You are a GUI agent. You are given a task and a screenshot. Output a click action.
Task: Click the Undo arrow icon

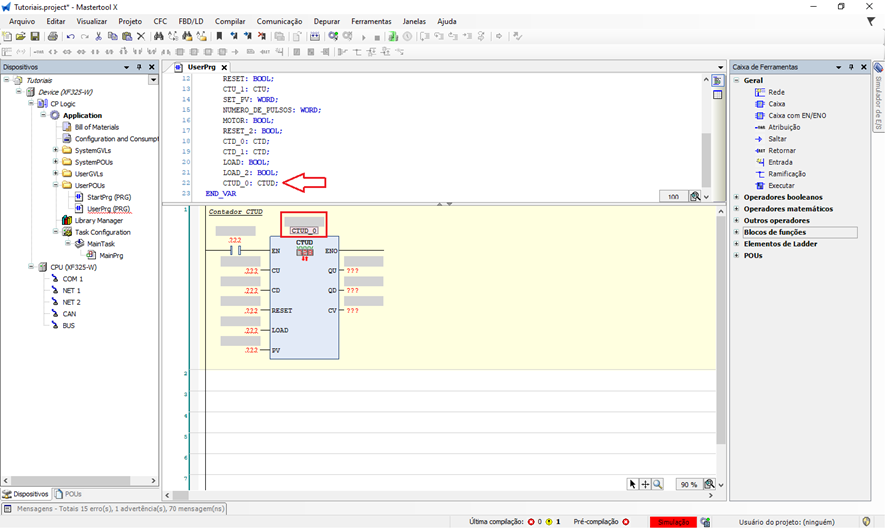click(70, 37)
